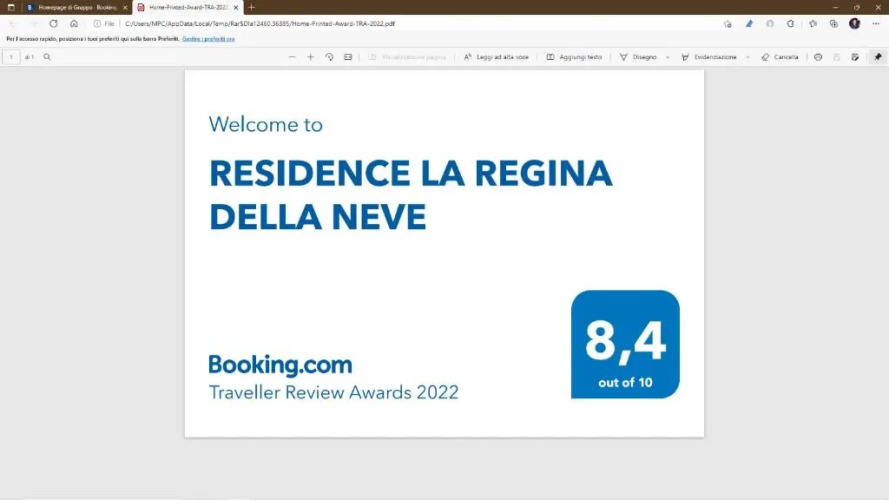Screen dimensions: 889x500
Task: Click the zoom in plus icon
Action: (310, 57)
